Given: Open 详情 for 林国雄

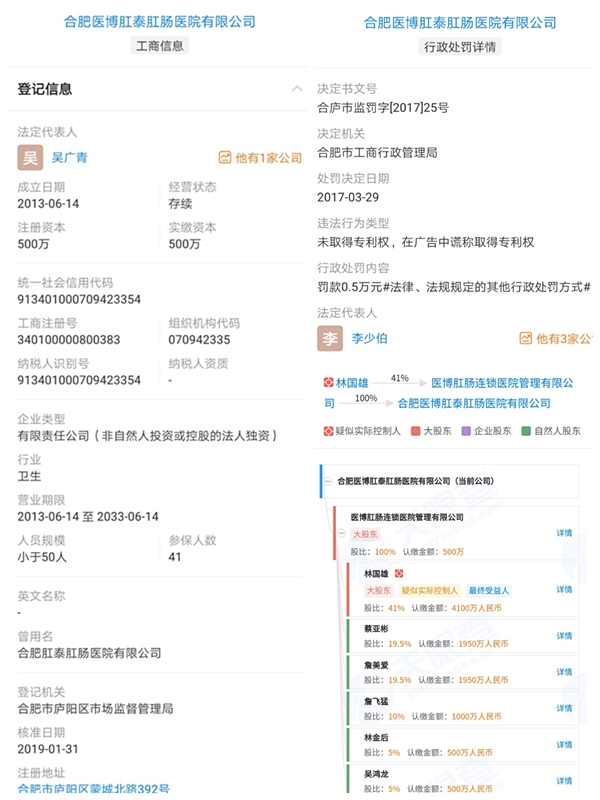Looking at the screenshot, I should [x=564, y=589].
